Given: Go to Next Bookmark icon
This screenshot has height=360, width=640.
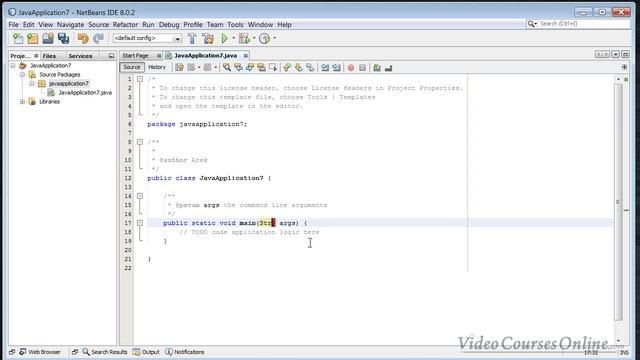Looking at the screenshot, I should [x=298, y=67].
